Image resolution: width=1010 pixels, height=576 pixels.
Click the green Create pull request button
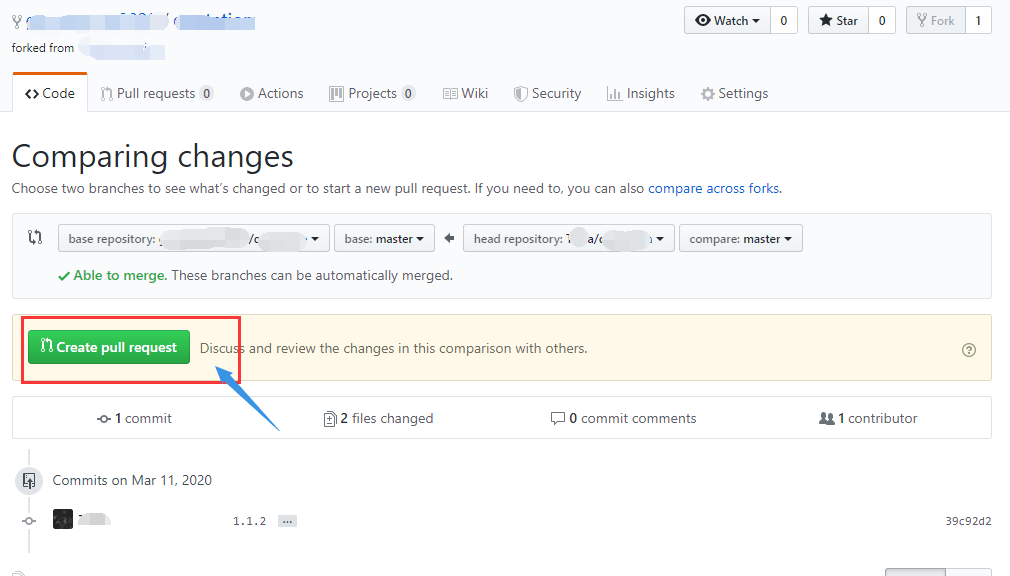pyautogui.click(x=109, y=347)
